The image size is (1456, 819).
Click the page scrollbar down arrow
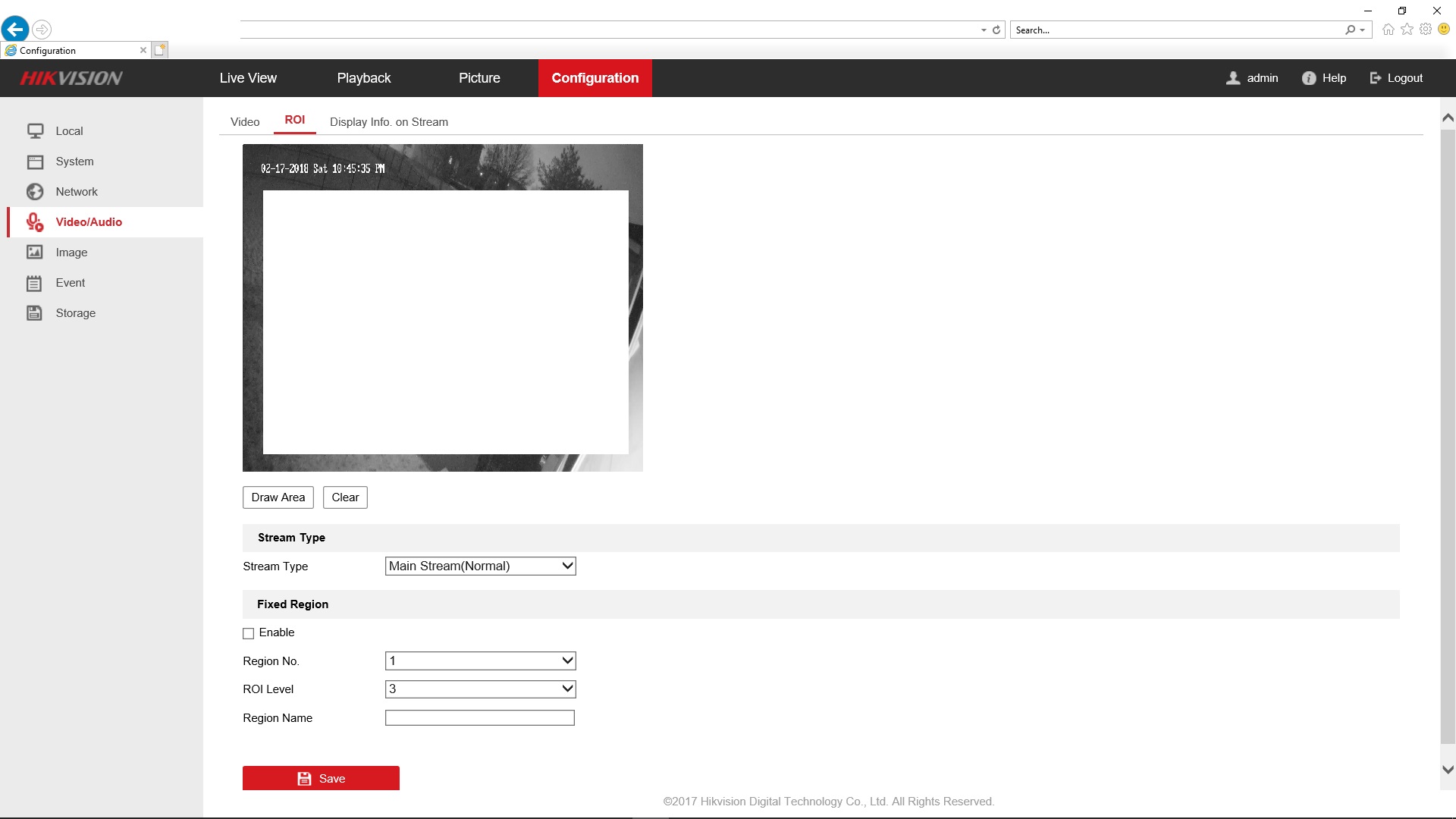click(1447, 769)
